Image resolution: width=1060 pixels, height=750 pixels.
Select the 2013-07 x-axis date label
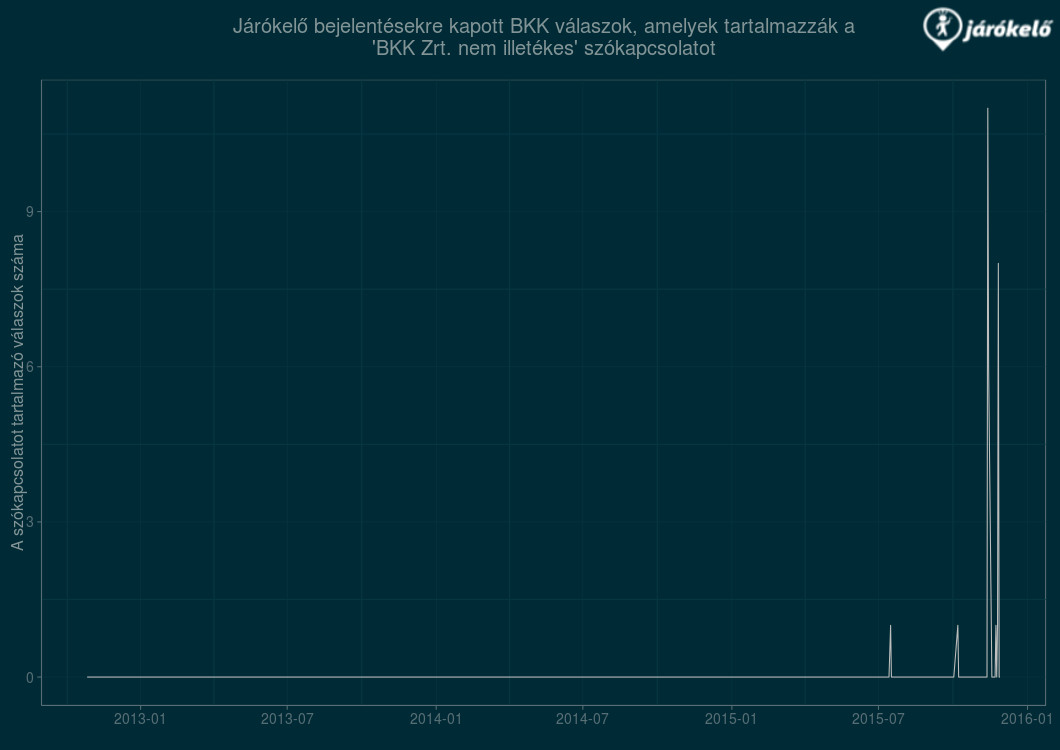click(x=288, y=719)
